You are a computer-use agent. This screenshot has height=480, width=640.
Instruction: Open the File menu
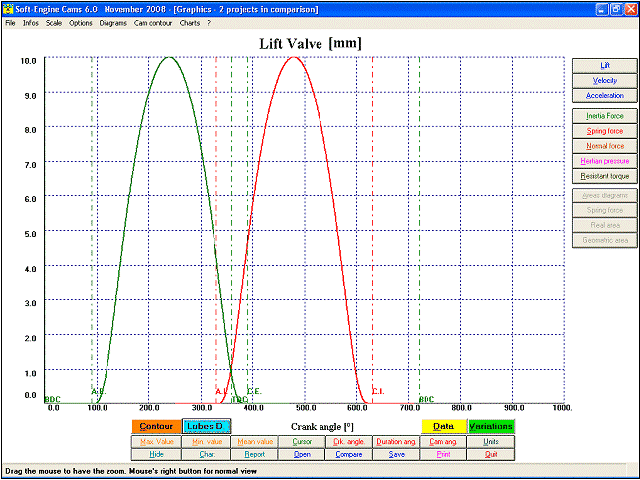(10, 23)
